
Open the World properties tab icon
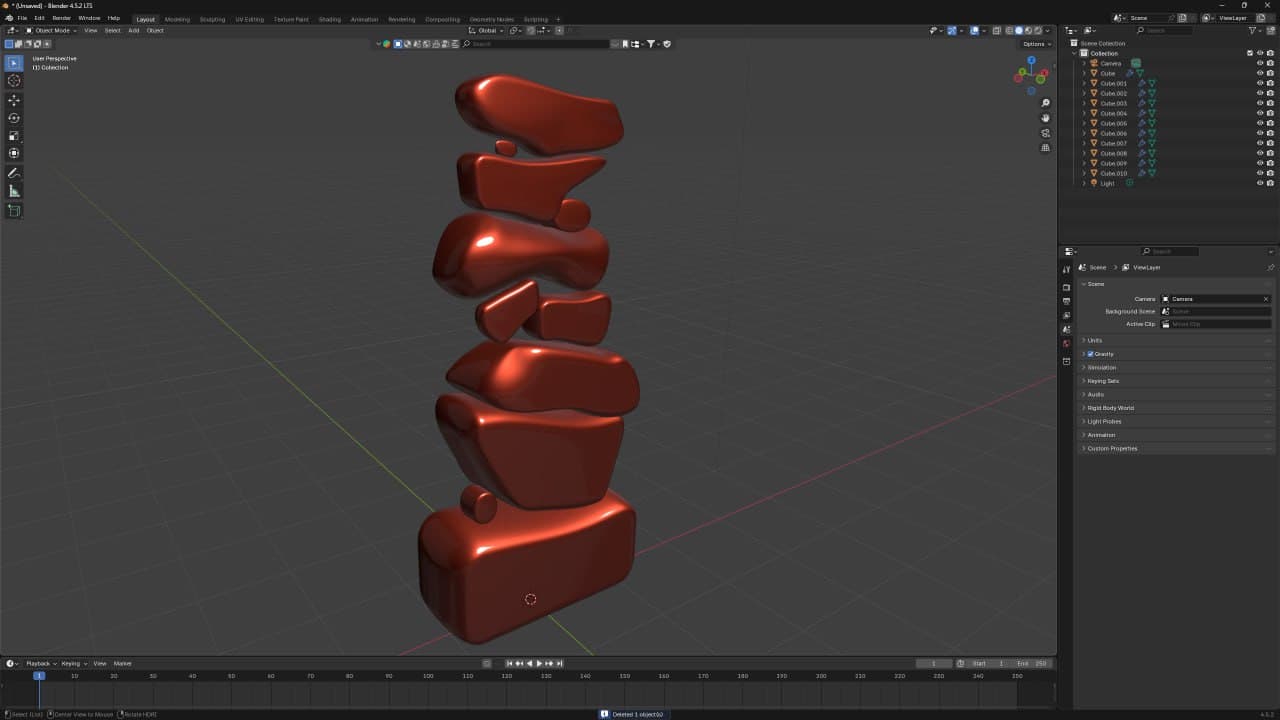pos(1066,343)
